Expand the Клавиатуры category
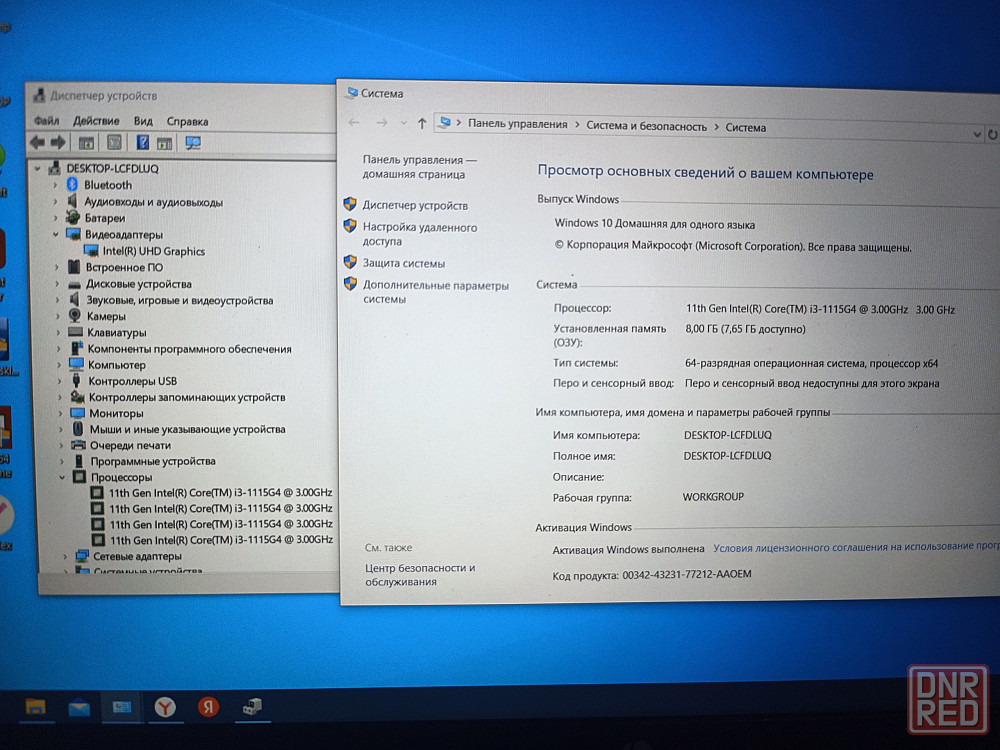The image size is (1000, 750). pos(57,333)
